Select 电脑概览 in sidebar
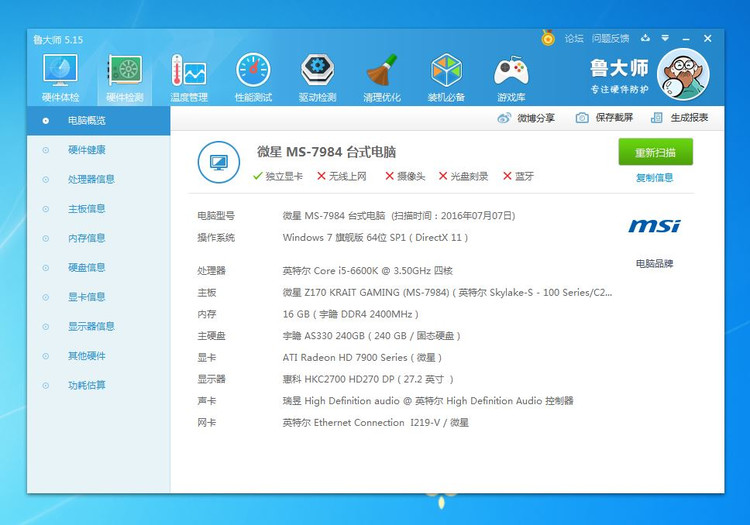 [x=99, y=120]
